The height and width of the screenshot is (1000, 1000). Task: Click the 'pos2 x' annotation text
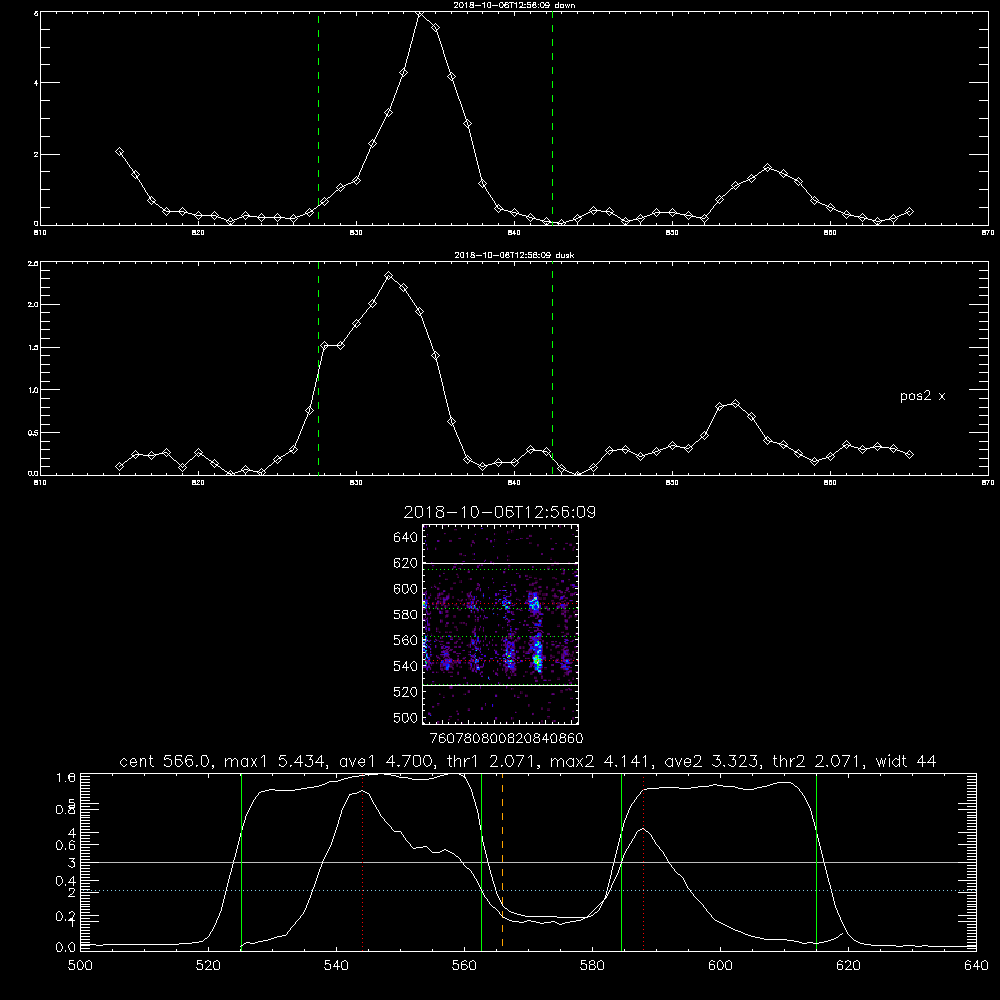922,396
